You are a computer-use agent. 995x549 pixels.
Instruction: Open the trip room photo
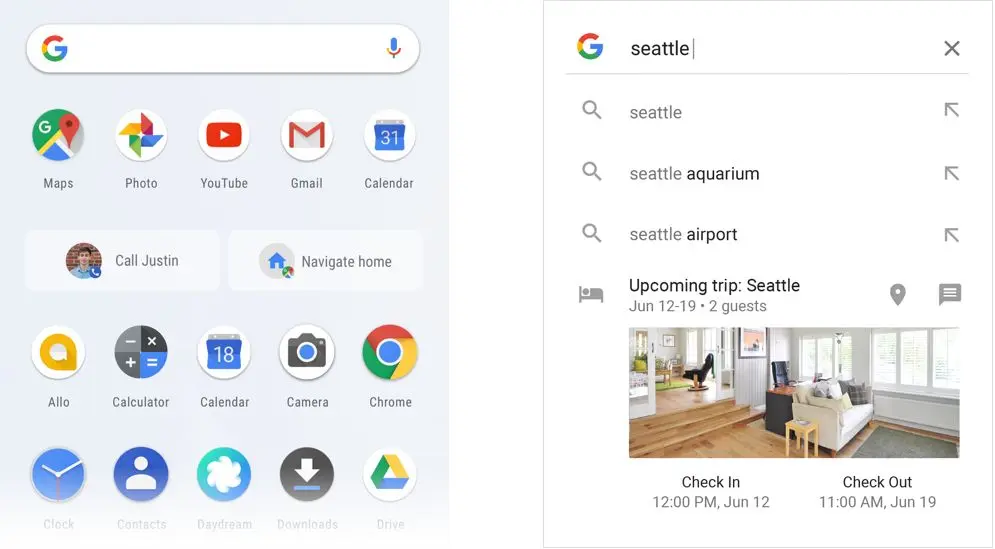pyautogui.click(x=794, y=392)
